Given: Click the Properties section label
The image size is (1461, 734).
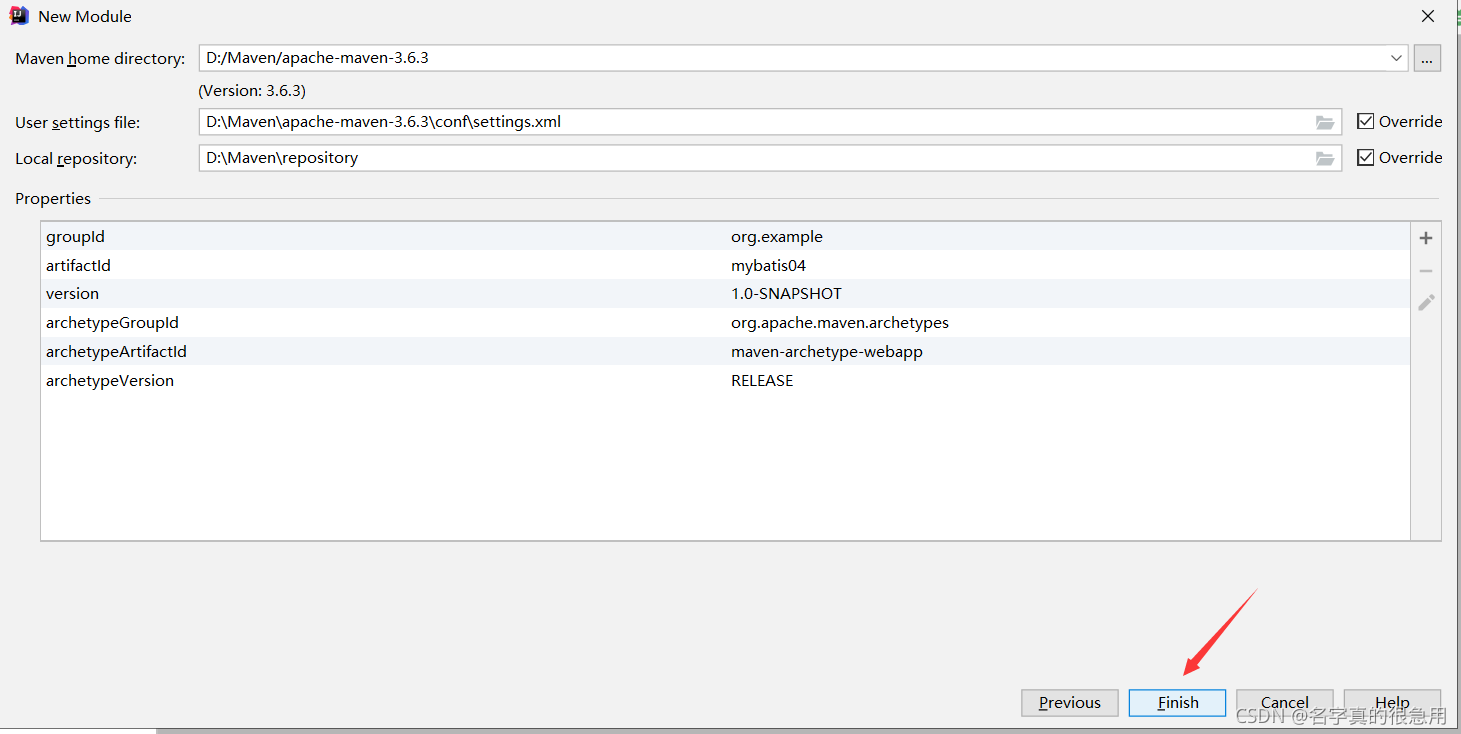Looking at the screenshot, I should (x=53, y=199).
